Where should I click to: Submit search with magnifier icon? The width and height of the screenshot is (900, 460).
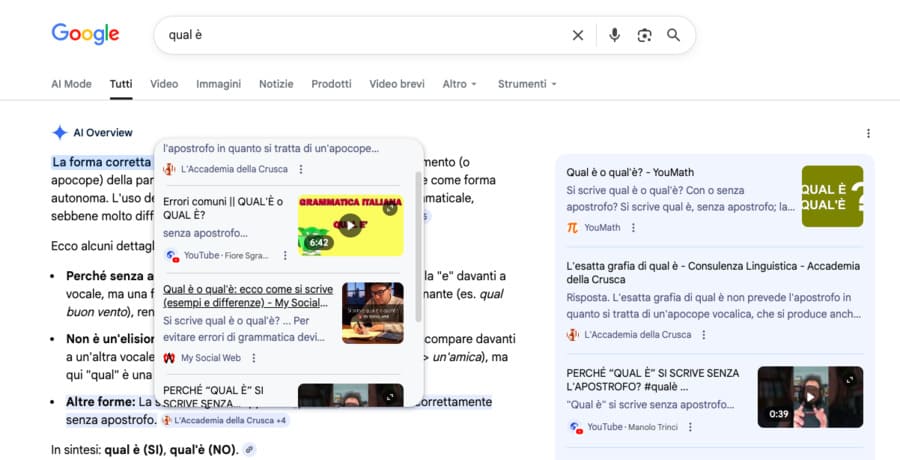[x=673, y=35]
